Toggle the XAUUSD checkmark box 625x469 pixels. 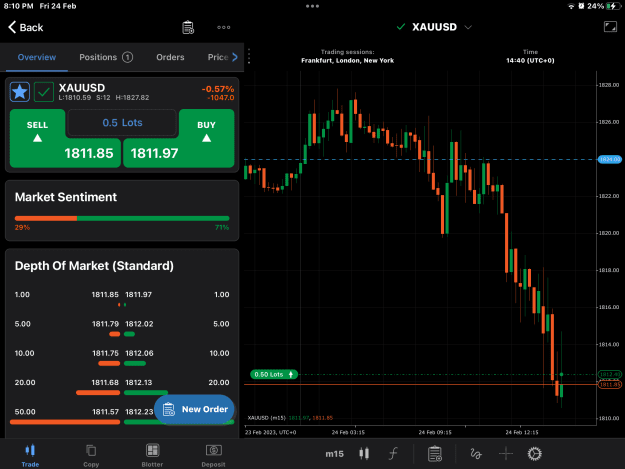(44, 92)
